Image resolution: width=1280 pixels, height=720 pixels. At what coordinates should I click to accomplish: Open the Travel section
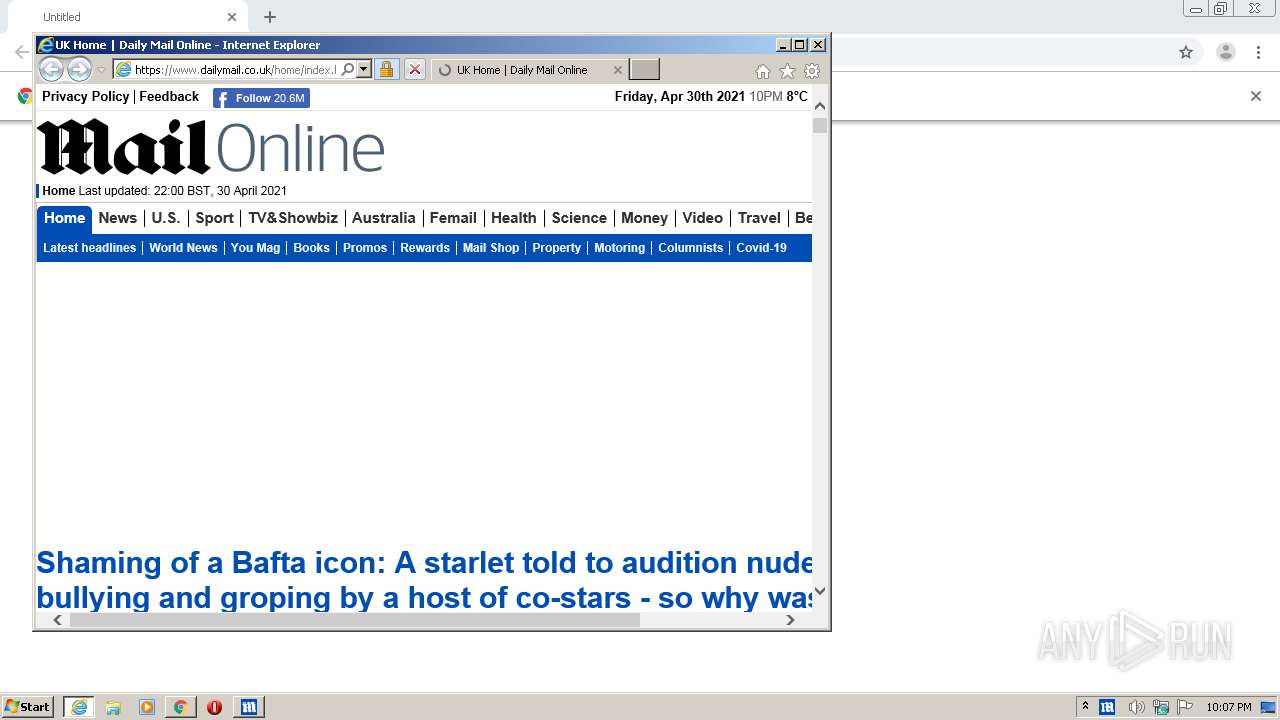tap(759, 218)
